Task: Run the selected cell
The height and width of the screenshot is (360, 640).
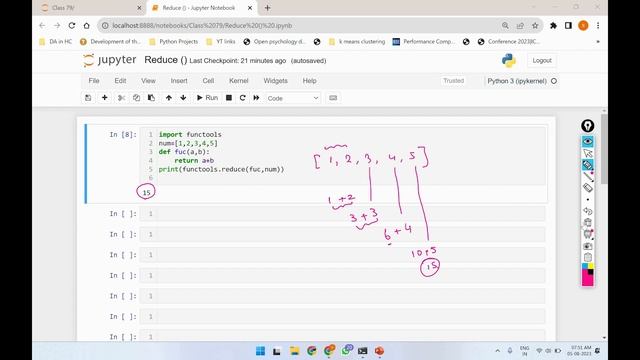Action: 207,98
